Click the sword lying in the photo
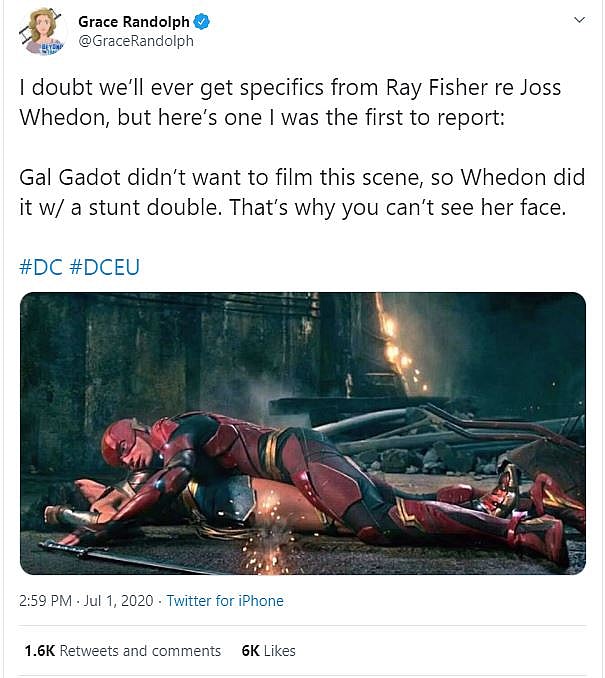This screenshot has height=678, width=605. point(110,553)
